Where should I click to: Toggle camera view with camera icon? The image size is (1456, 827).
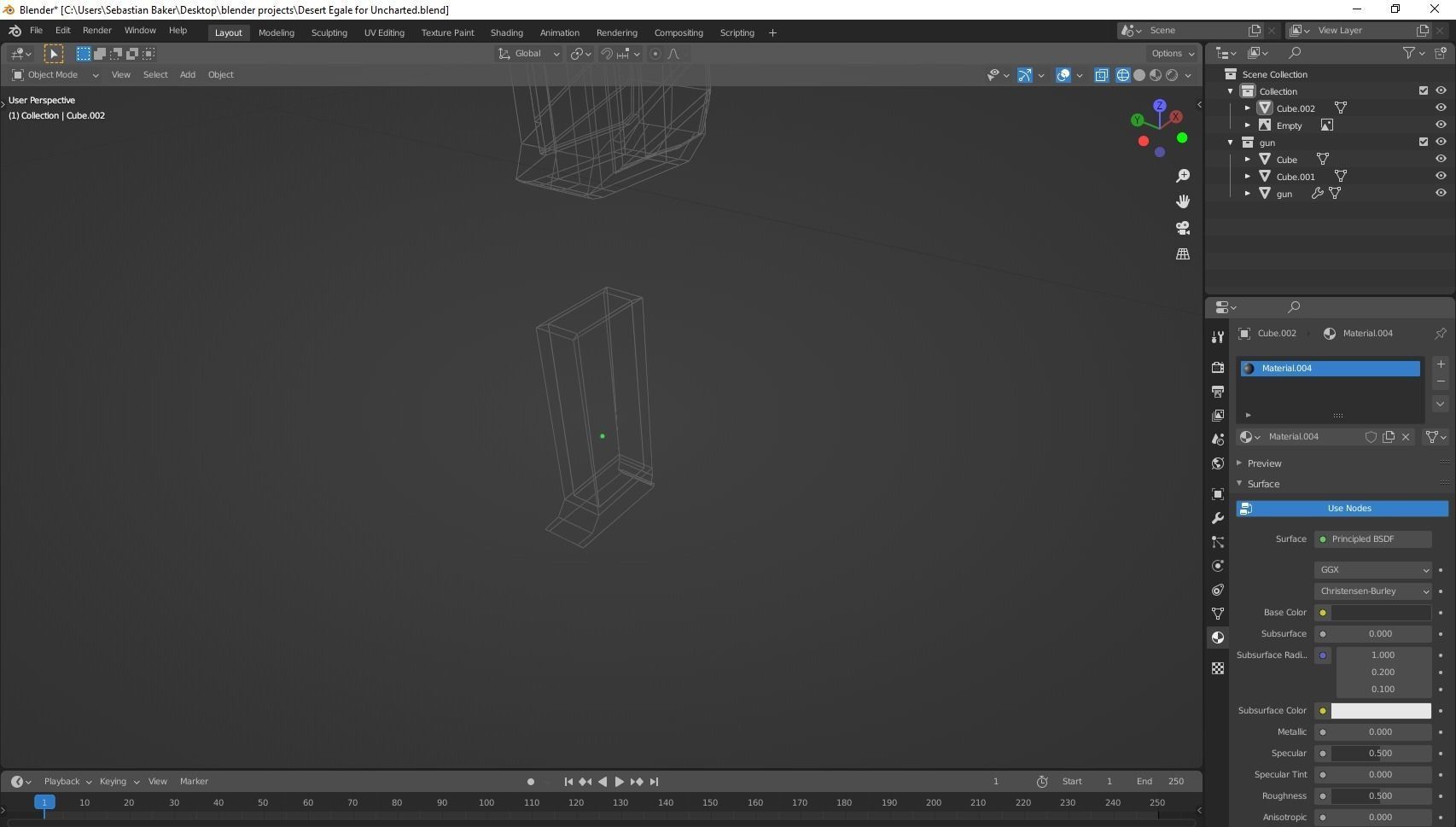click(1183, 228)
